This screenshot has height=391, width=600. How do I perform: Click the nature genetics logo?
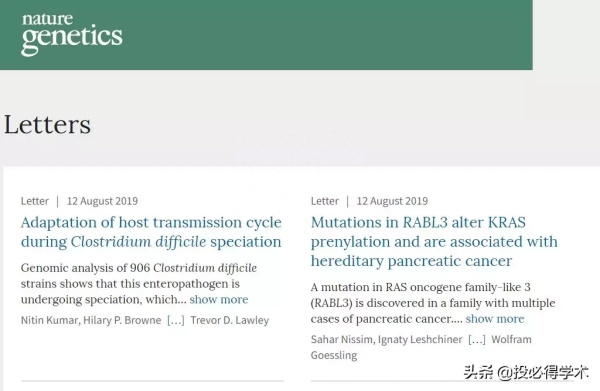coord(72,34)
